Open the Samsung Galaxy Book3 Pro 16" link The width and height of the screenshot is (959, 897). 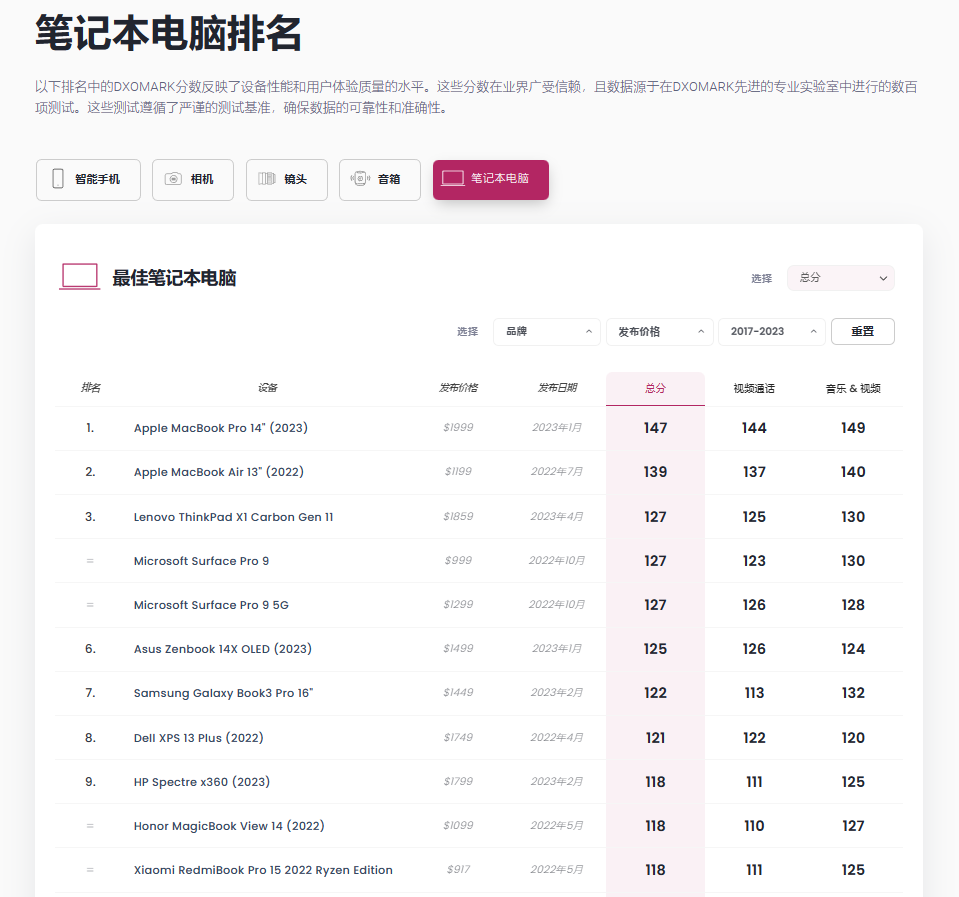click(223, 692)
